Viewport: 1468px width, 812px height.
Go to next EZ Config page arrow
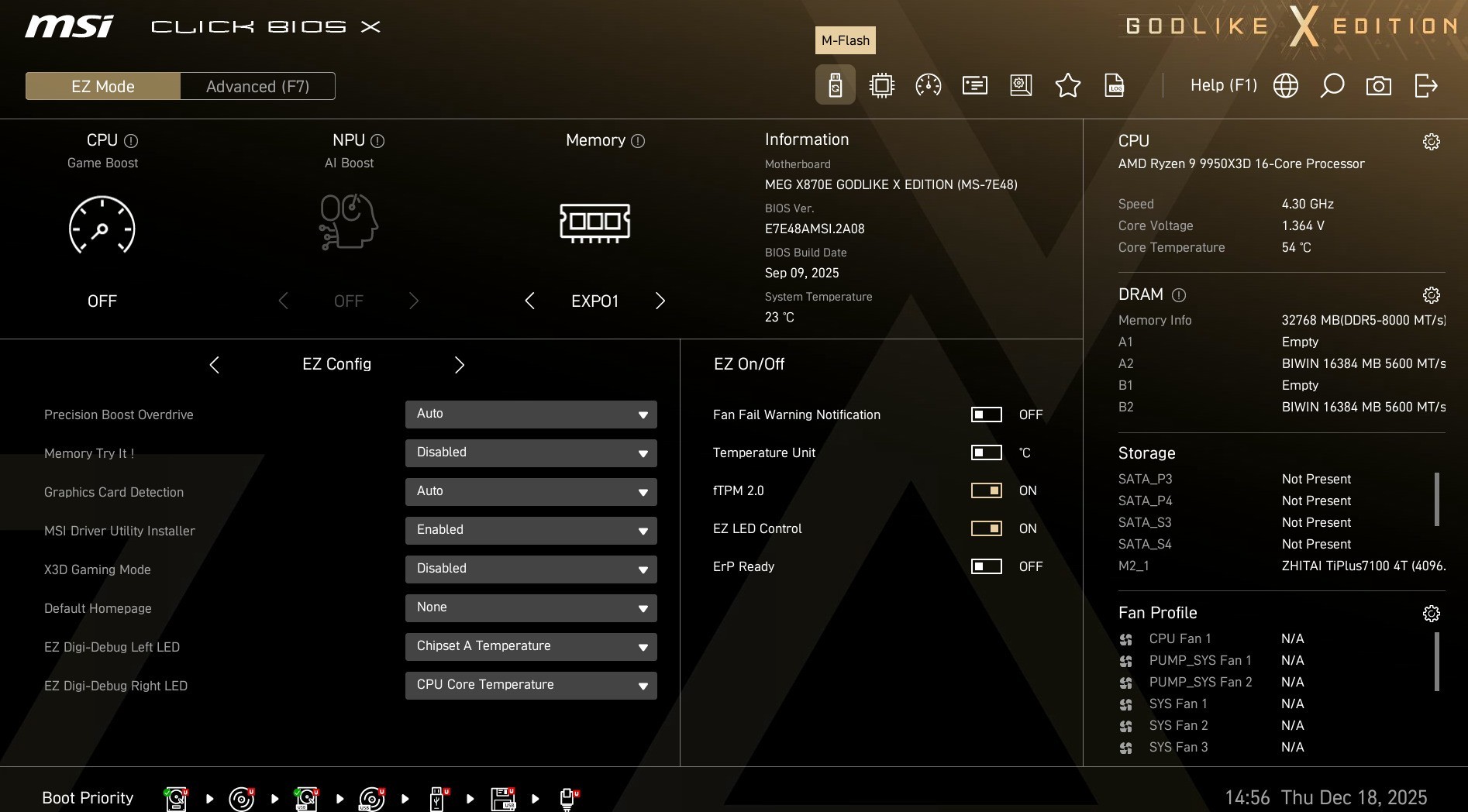[x=459, y=365]
